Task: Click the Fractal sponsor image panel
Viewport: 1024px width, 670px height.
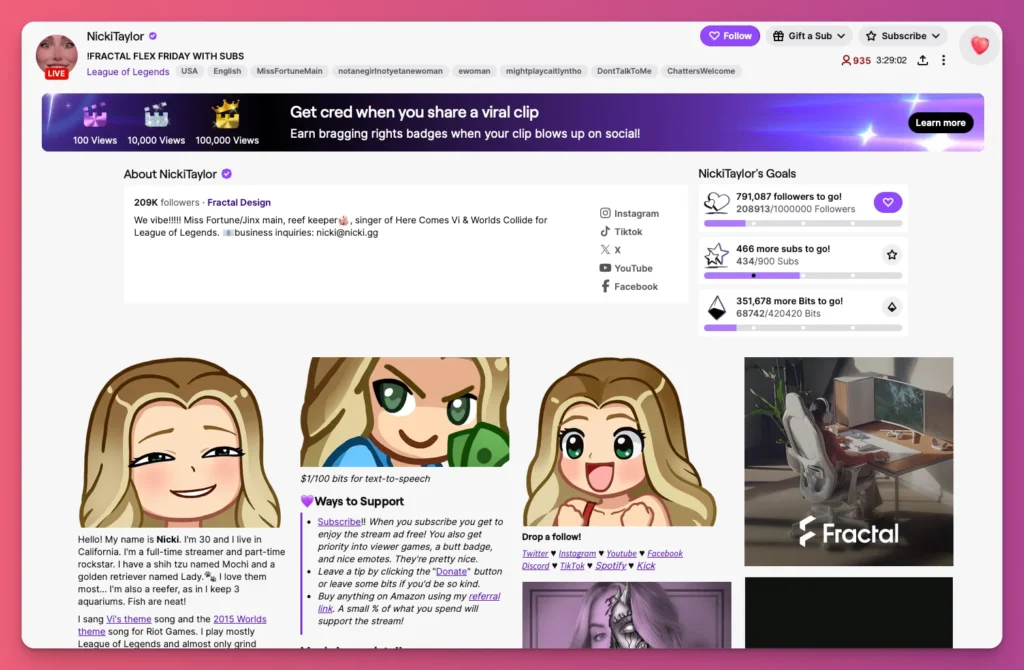Action: point(848,461)
